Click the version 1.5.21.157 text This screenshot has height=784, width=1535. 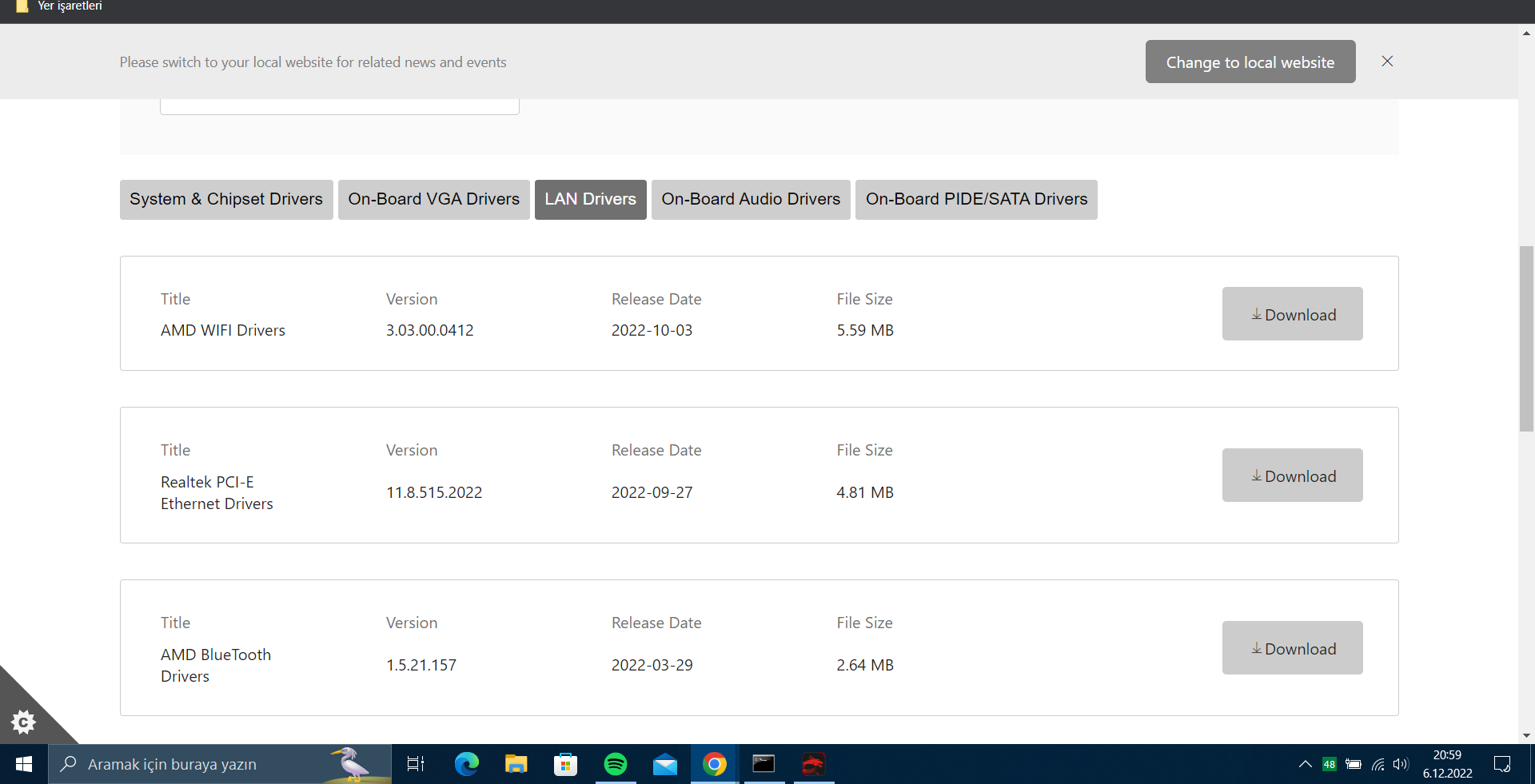[x=421, y=665]
